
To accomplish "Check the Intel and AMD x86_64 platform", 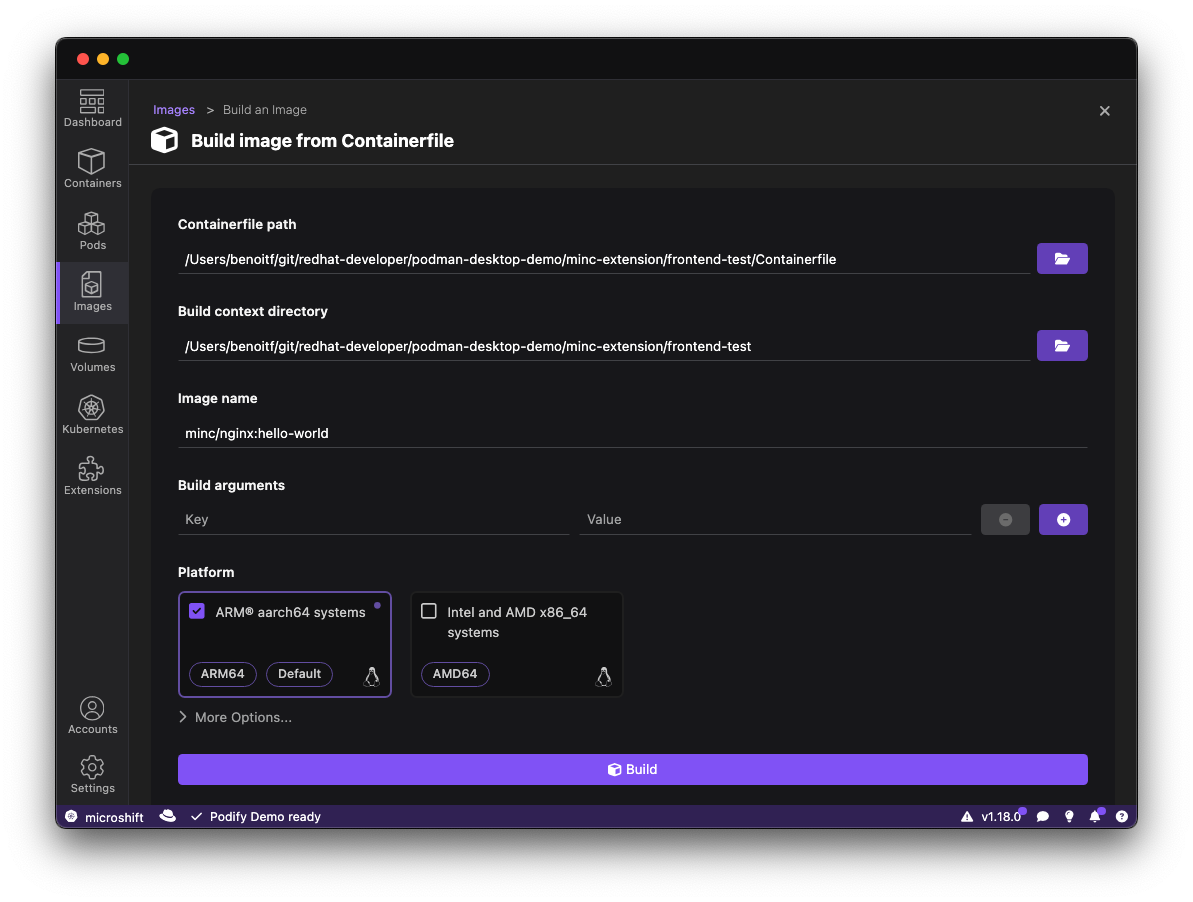I will (429, 612).
